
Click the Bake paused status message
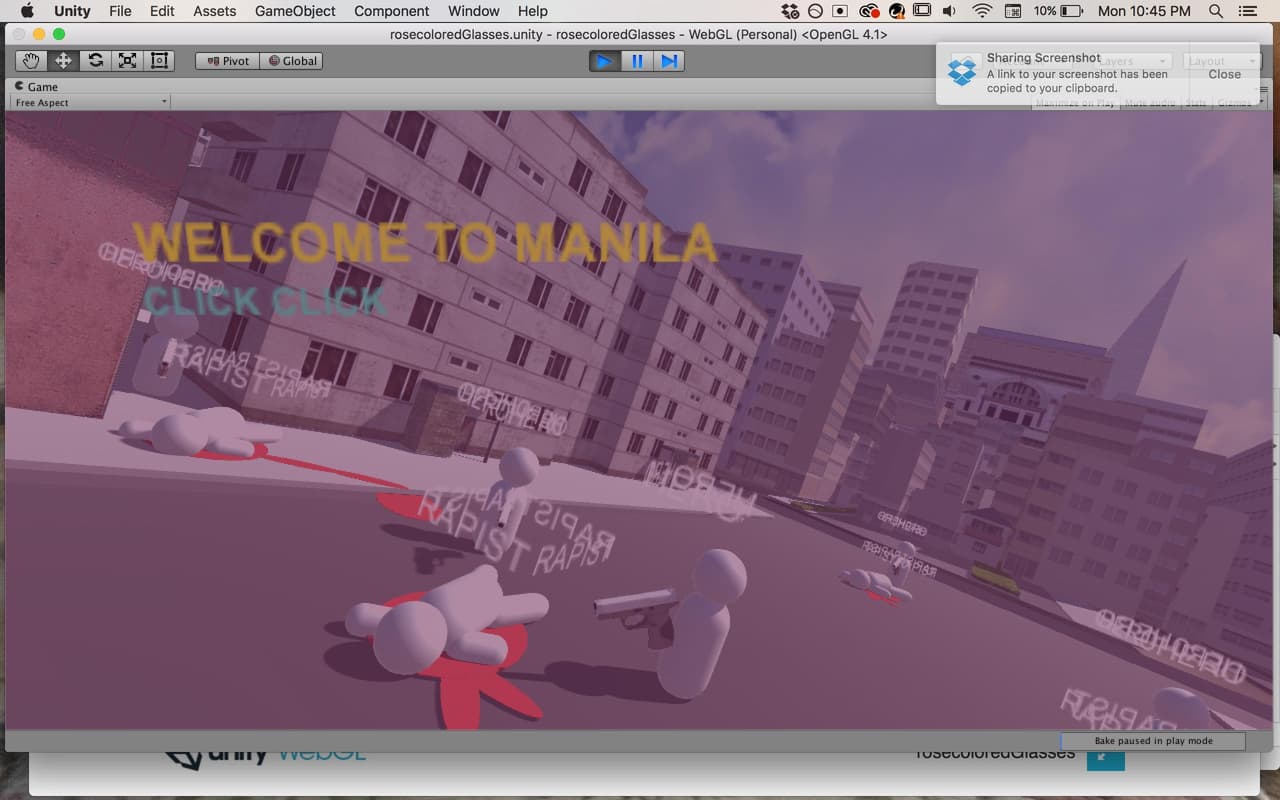click(1153, 741)
